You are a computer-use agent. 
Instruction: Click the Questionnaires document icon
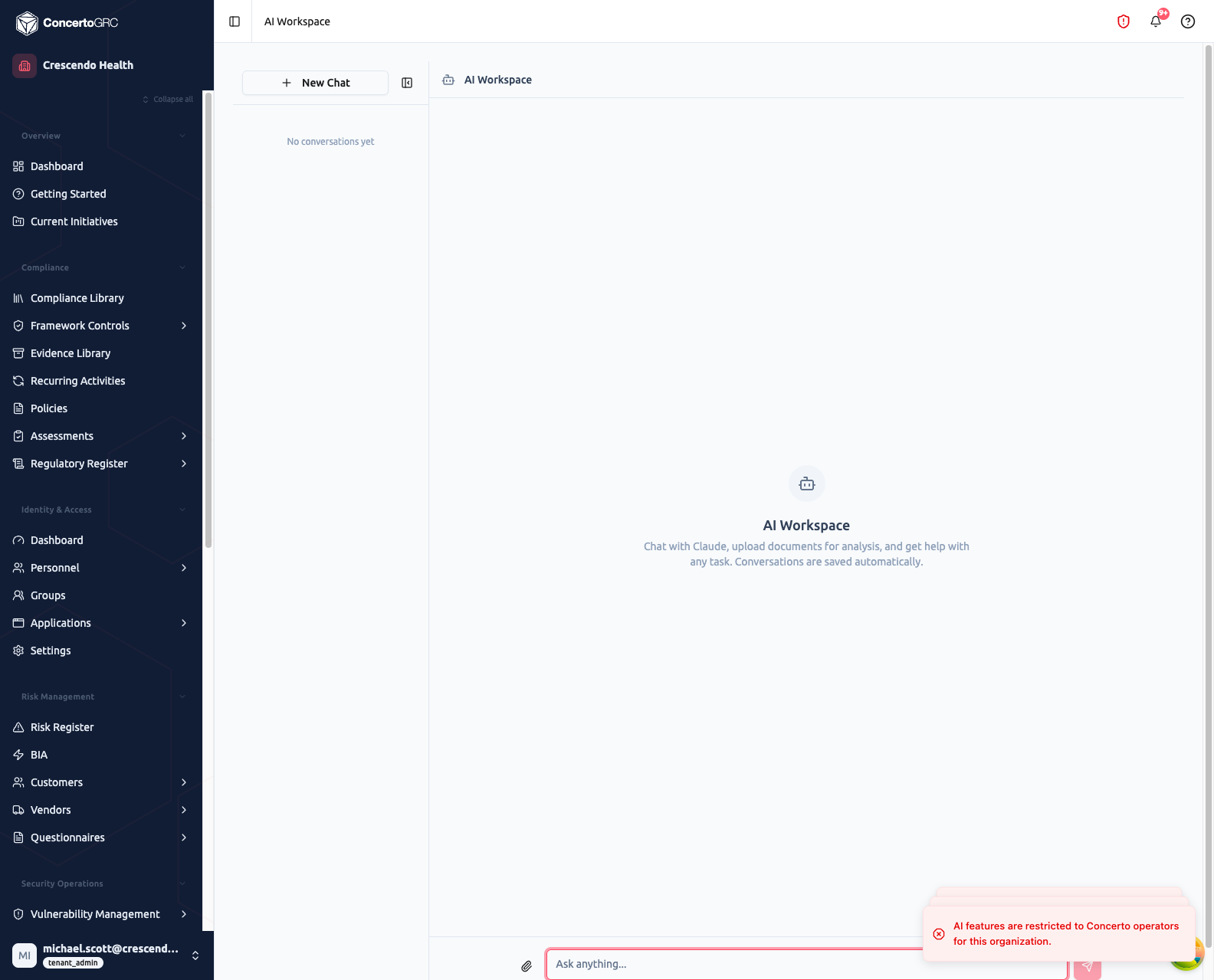[x=18, y=837]
